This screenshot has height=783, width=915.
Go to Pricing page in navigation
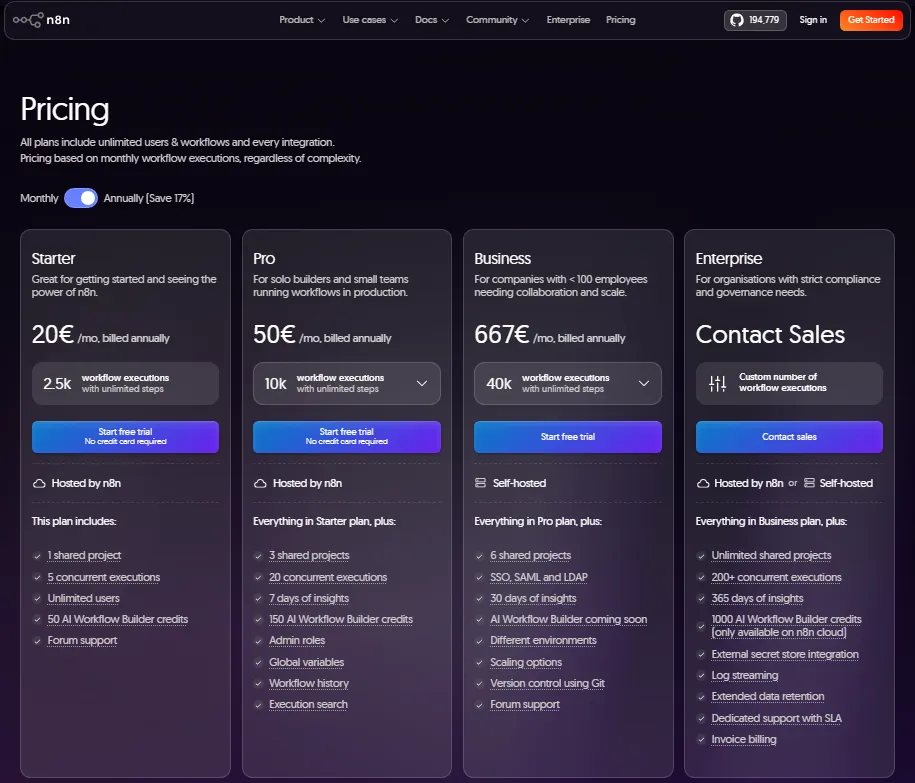pos(620,20)
